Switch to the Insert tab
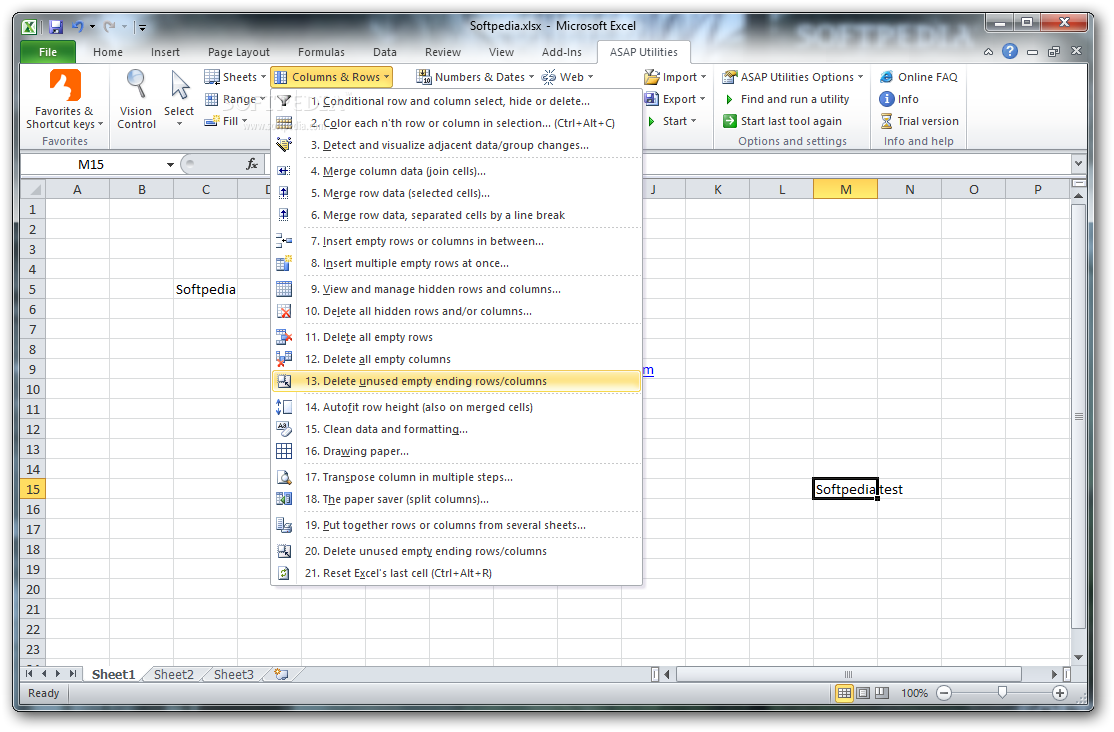 (165, 52)
